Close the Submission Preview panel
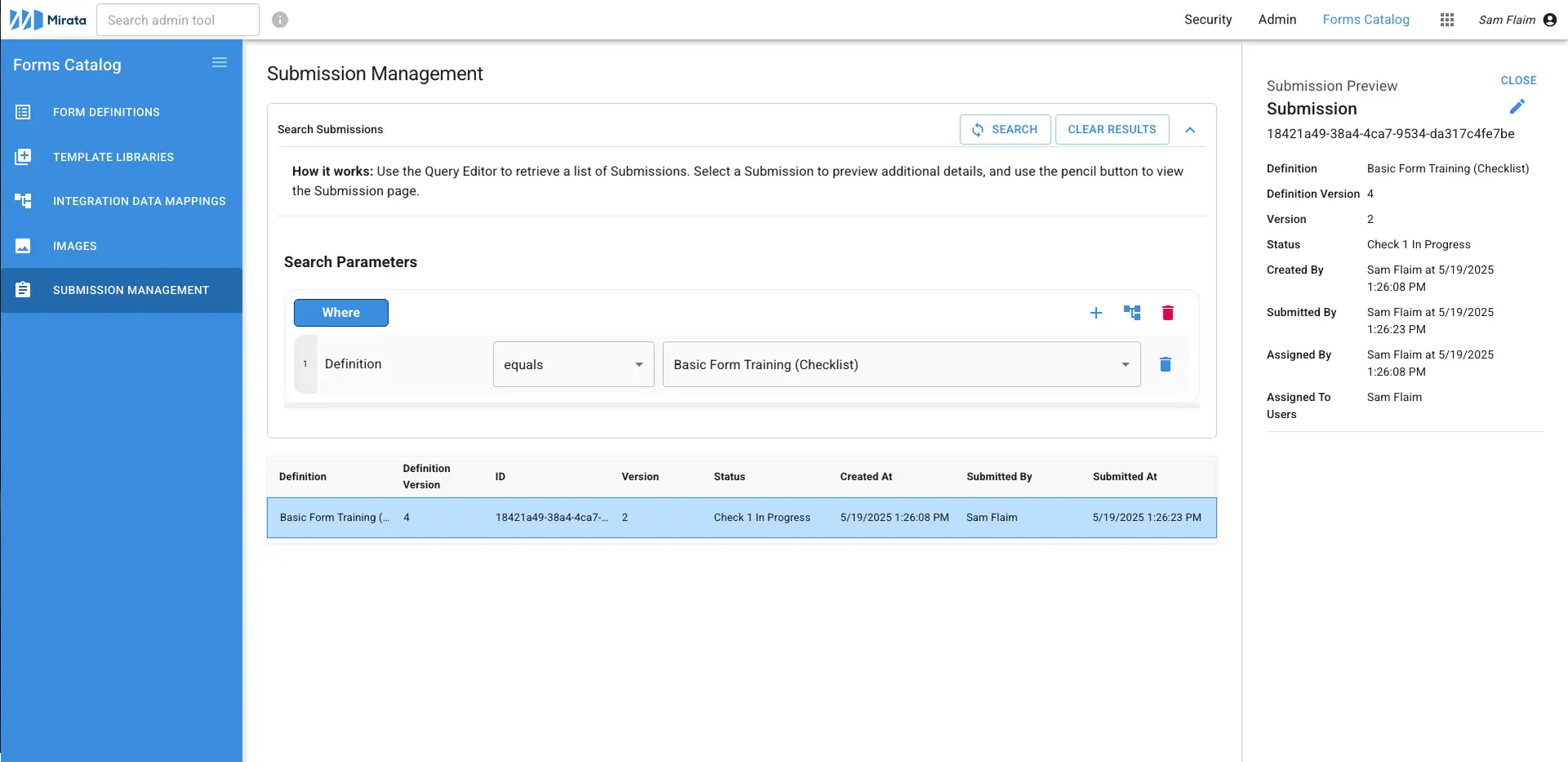 [x=1518, y=80]
